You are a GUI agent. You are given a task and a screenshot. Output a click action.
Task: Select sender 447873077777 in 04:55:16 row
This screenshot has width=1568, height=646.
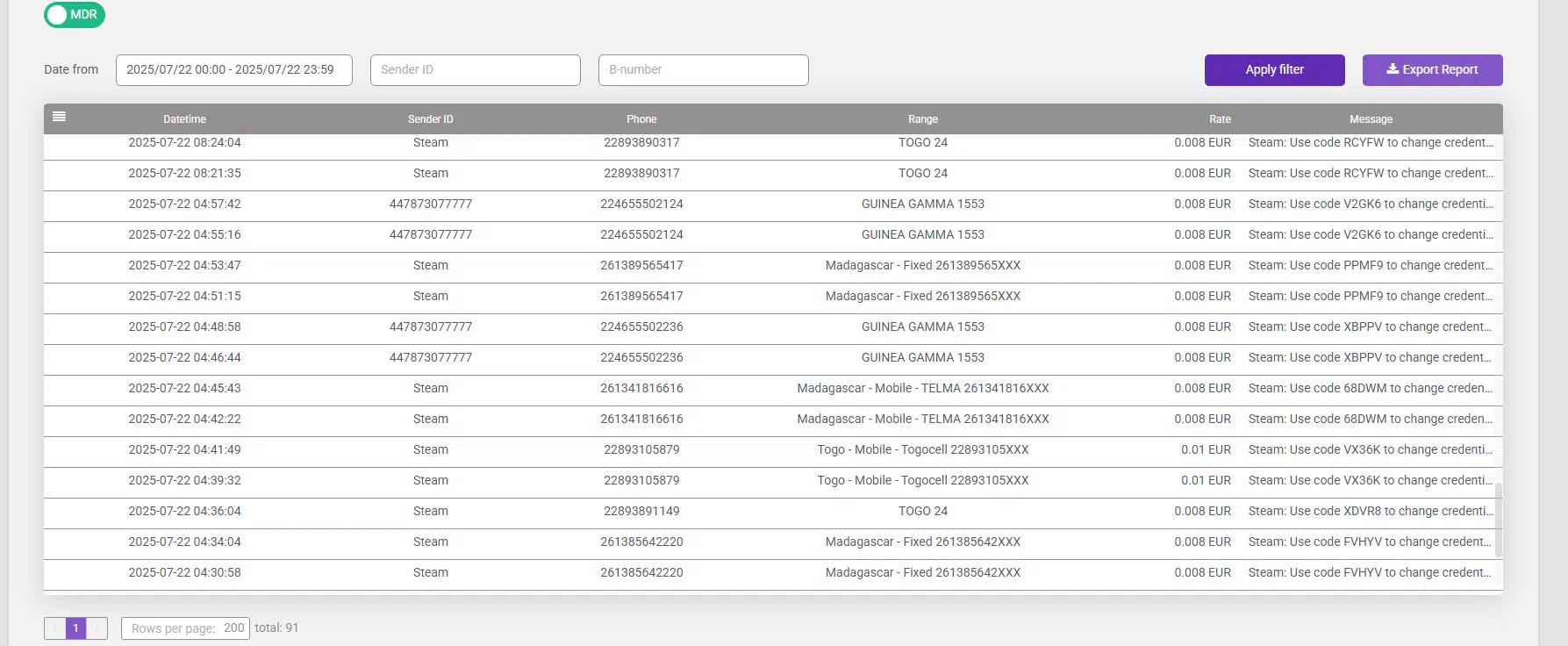click(x=431, y=234)
